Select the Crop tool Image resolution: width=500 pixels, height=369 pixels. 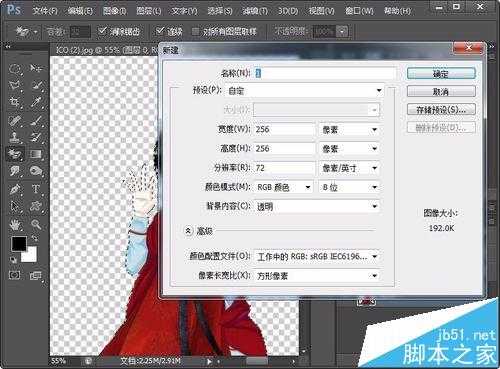[x=15, y=102]
